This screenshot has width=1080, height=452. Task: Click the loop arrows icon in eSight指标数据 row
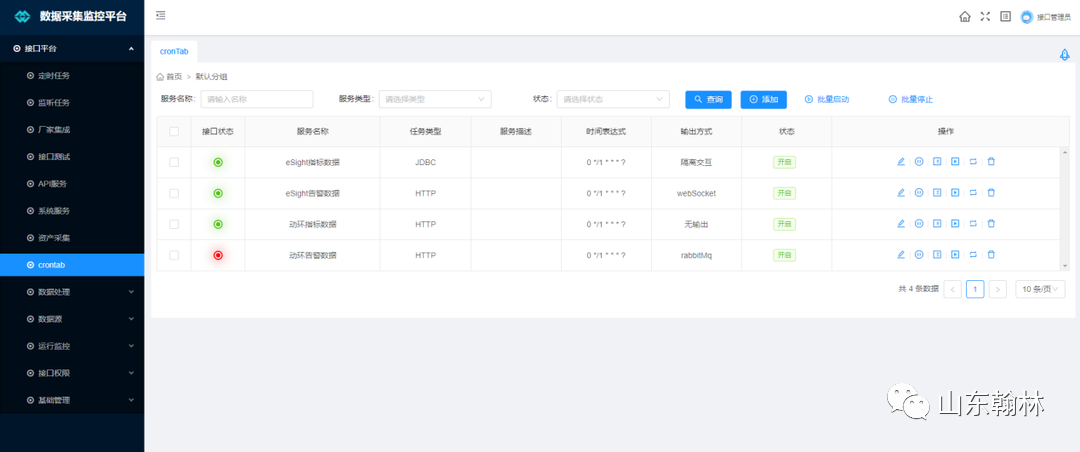(x=973, y=162)
